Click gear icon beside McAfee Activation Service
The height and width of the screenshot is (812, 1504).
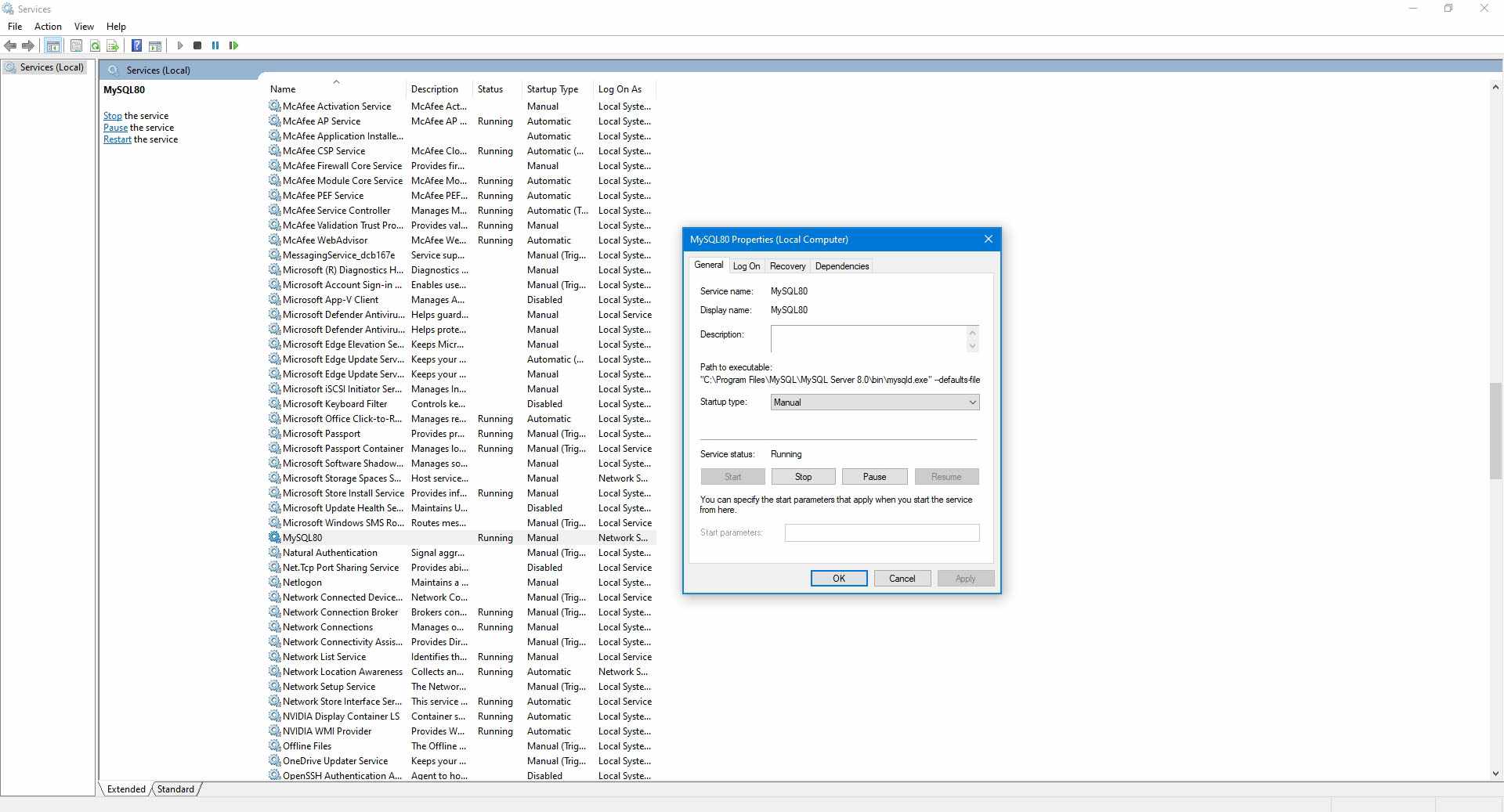click(274, 106)
